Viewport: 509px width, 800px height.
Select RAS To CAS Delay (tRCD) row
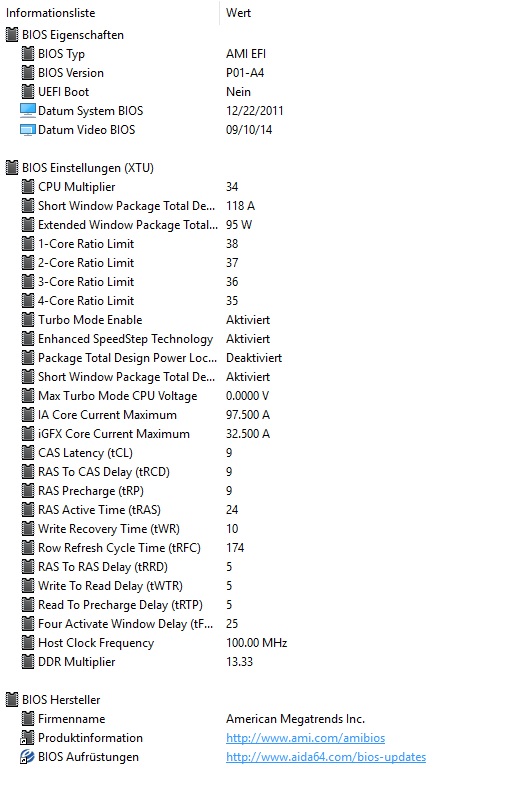(104, 471)
